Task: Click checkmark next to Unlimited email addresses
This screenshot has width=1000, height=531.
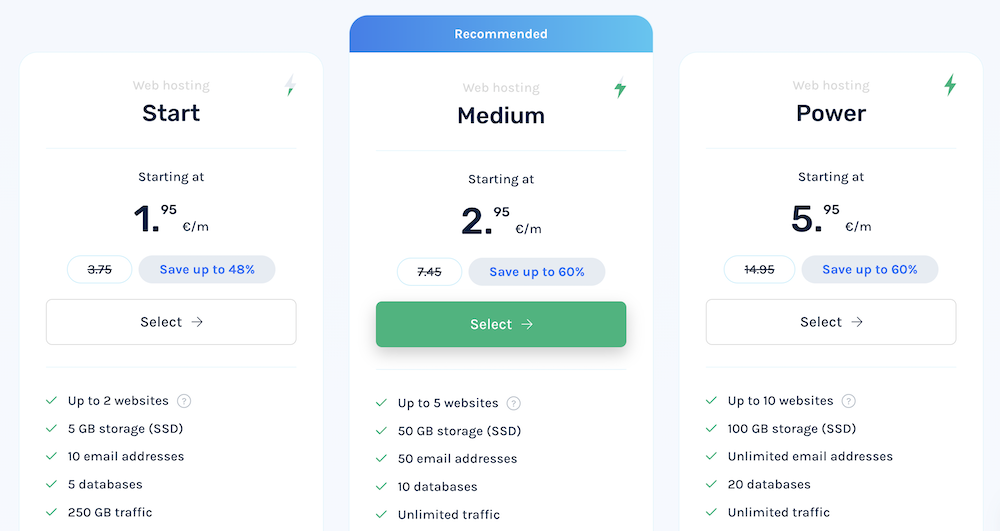Action: 711,456
